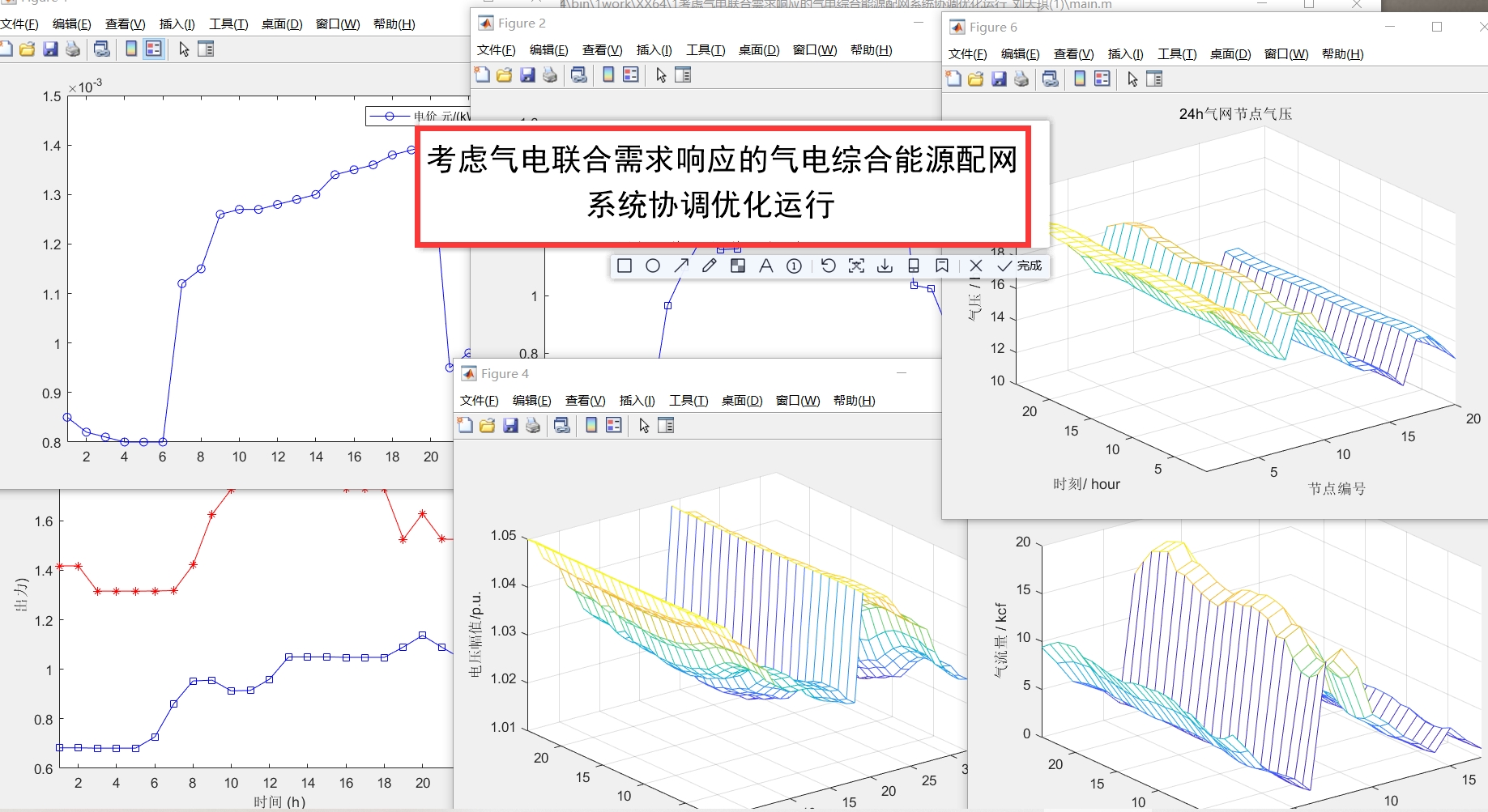Click the 时刻/ hour axis label in Figure 6
This screenshot has height=812, width=1488.
pos(1086,484)
